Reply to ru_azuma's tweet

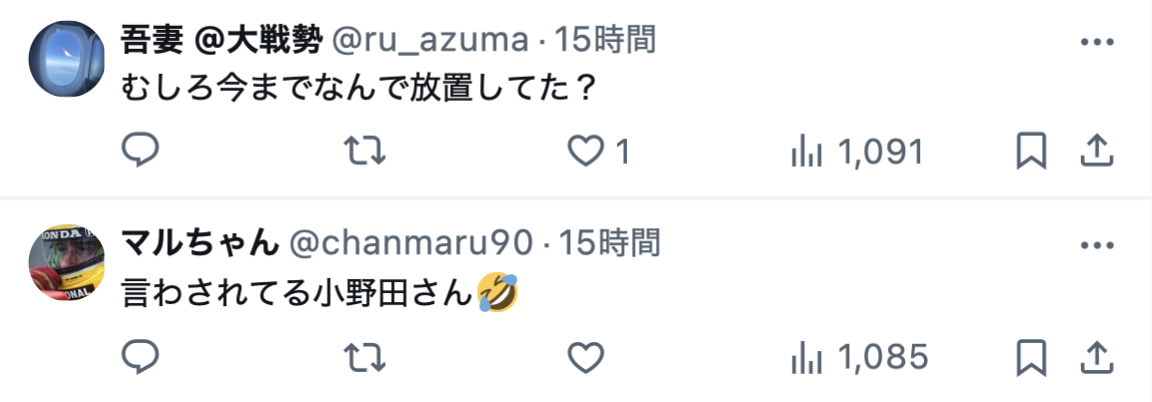[x=140, y=152]
